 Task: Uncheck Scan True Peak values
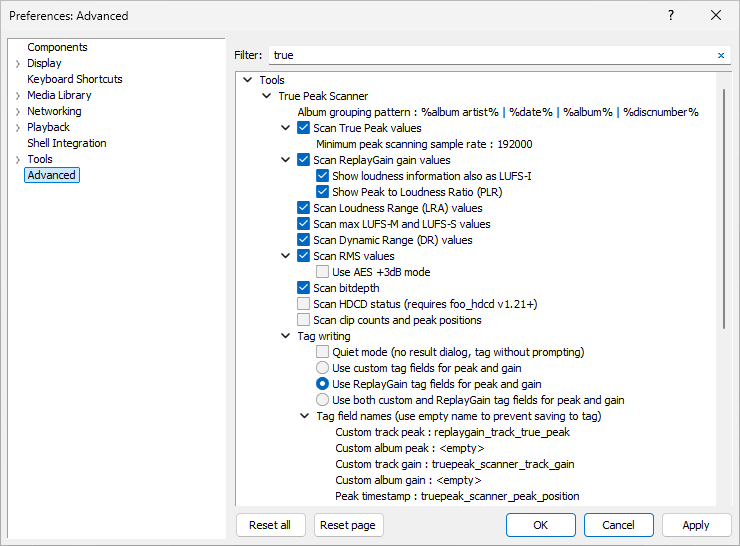click(x=304, y=128)
